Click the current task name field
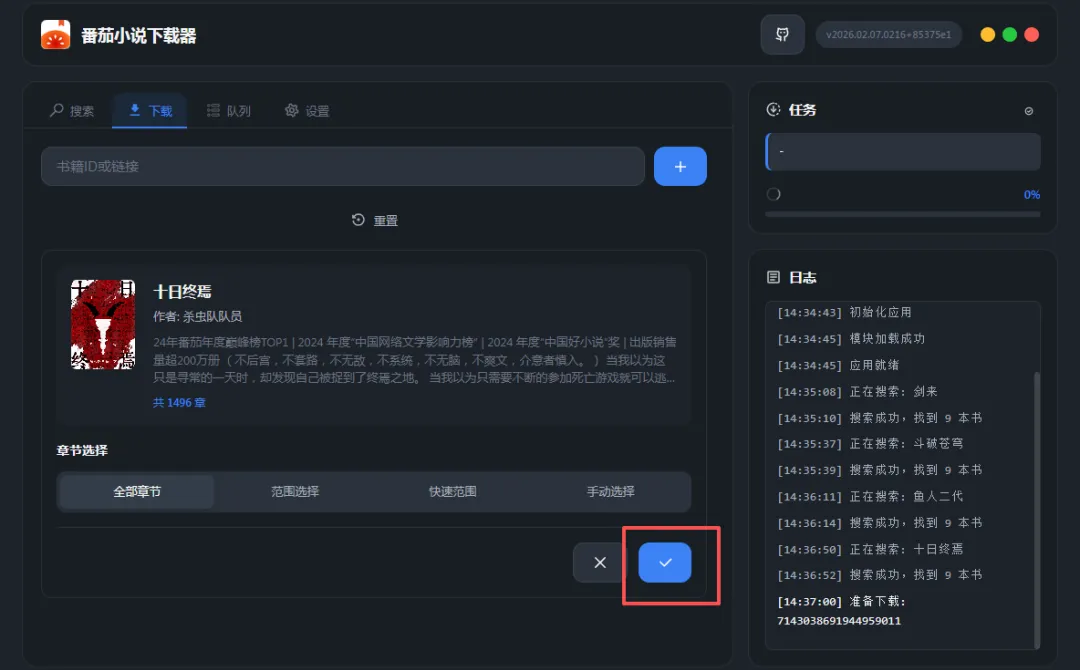 click(903, 151)
